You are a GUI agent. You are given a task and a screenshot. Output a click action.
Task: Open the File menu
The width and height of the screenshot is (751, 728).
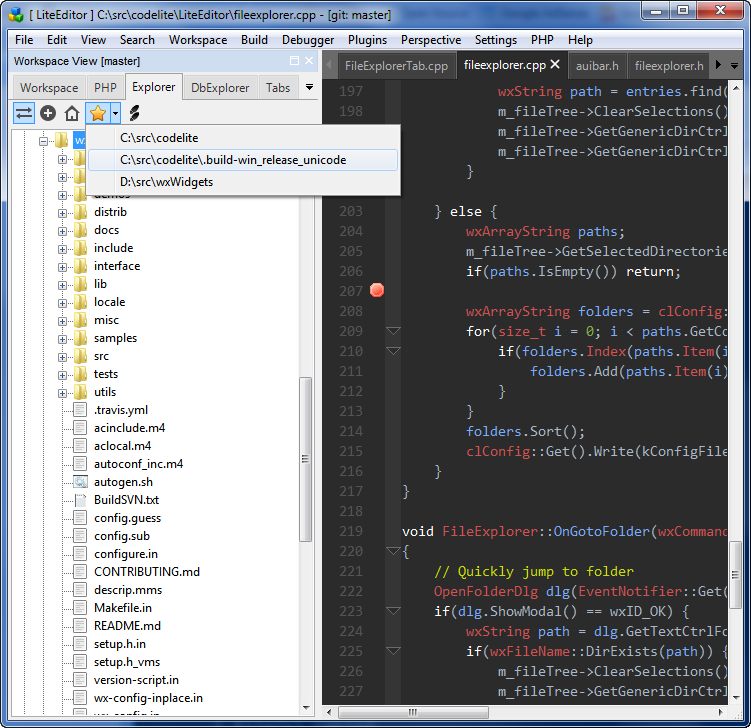click(24, 40)
